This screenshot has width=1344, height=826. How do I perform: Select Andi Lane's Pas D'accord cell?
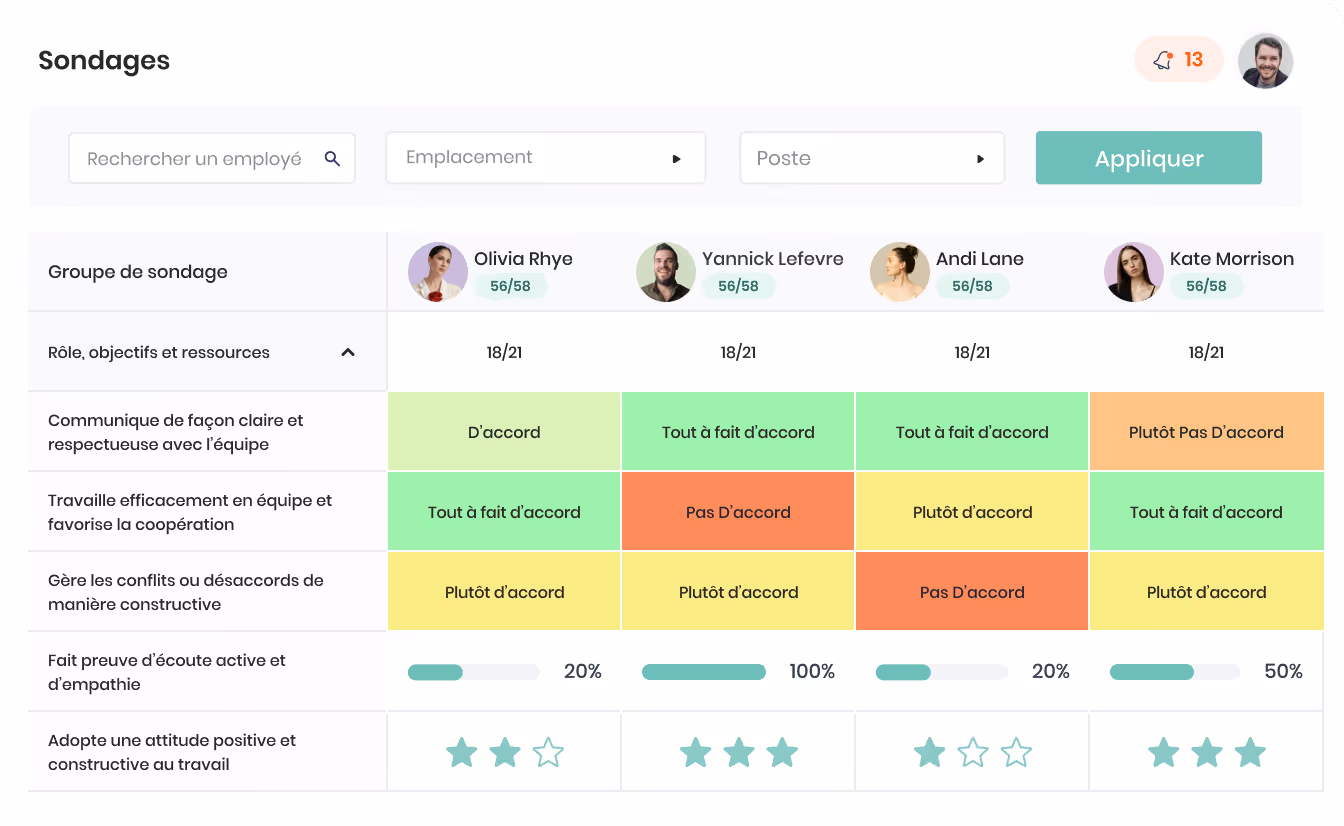click(972, 591)
